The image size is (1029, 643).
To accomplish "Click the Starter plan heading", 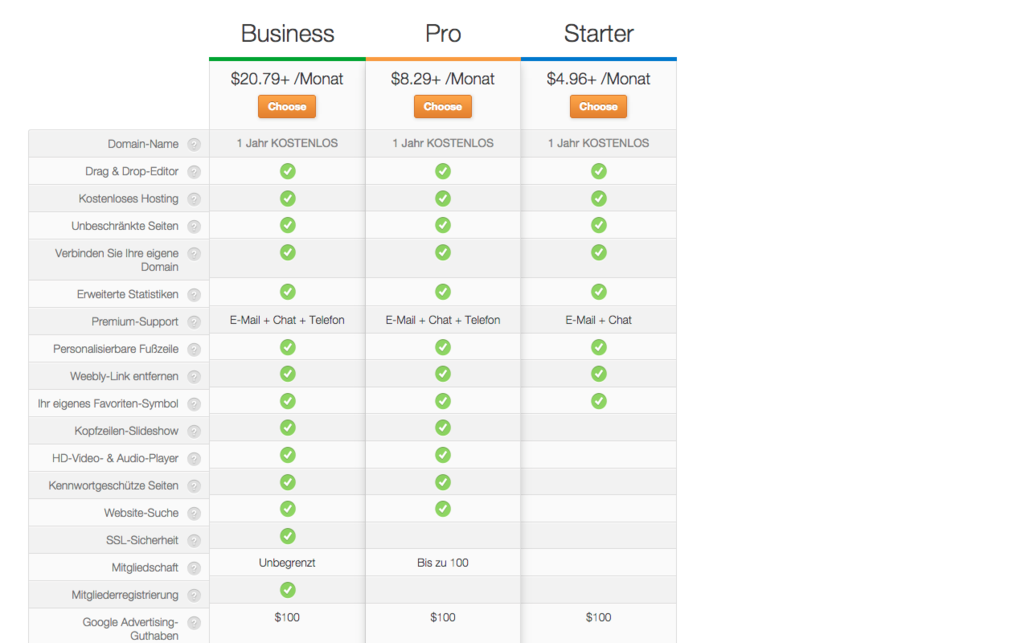I will coord(598,34).
